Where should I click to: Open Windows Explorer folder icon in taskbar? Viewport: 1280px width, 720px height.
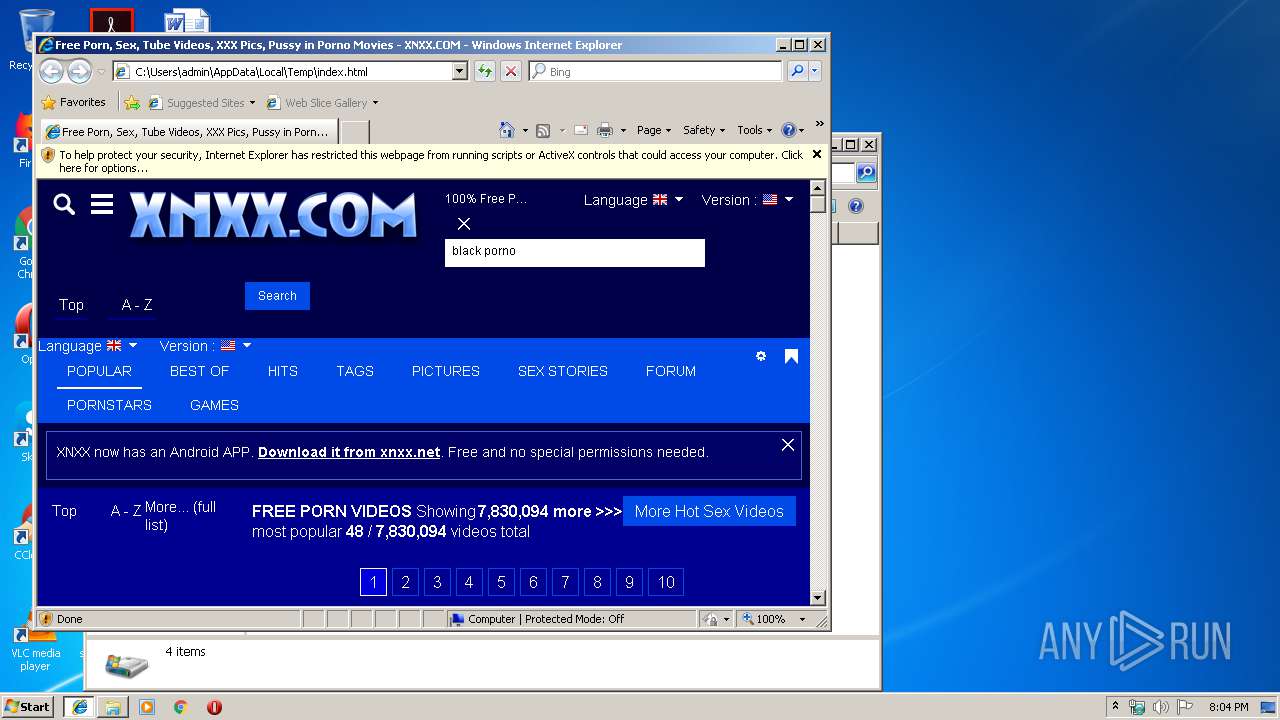point(113,707)
